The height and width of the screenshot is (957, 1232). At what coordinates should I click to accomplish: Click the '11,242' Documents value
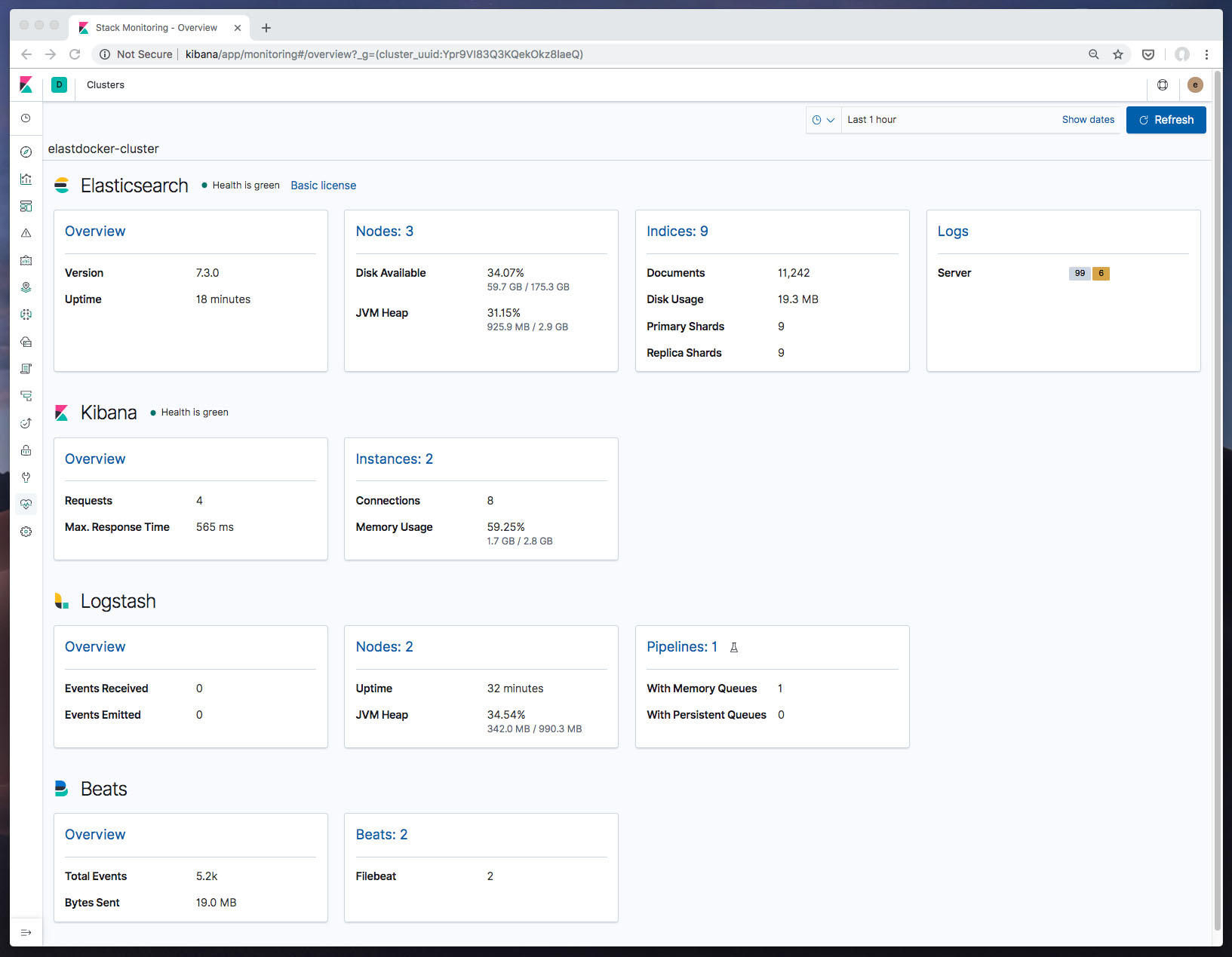pyautogui.click(x=794, y=273)
